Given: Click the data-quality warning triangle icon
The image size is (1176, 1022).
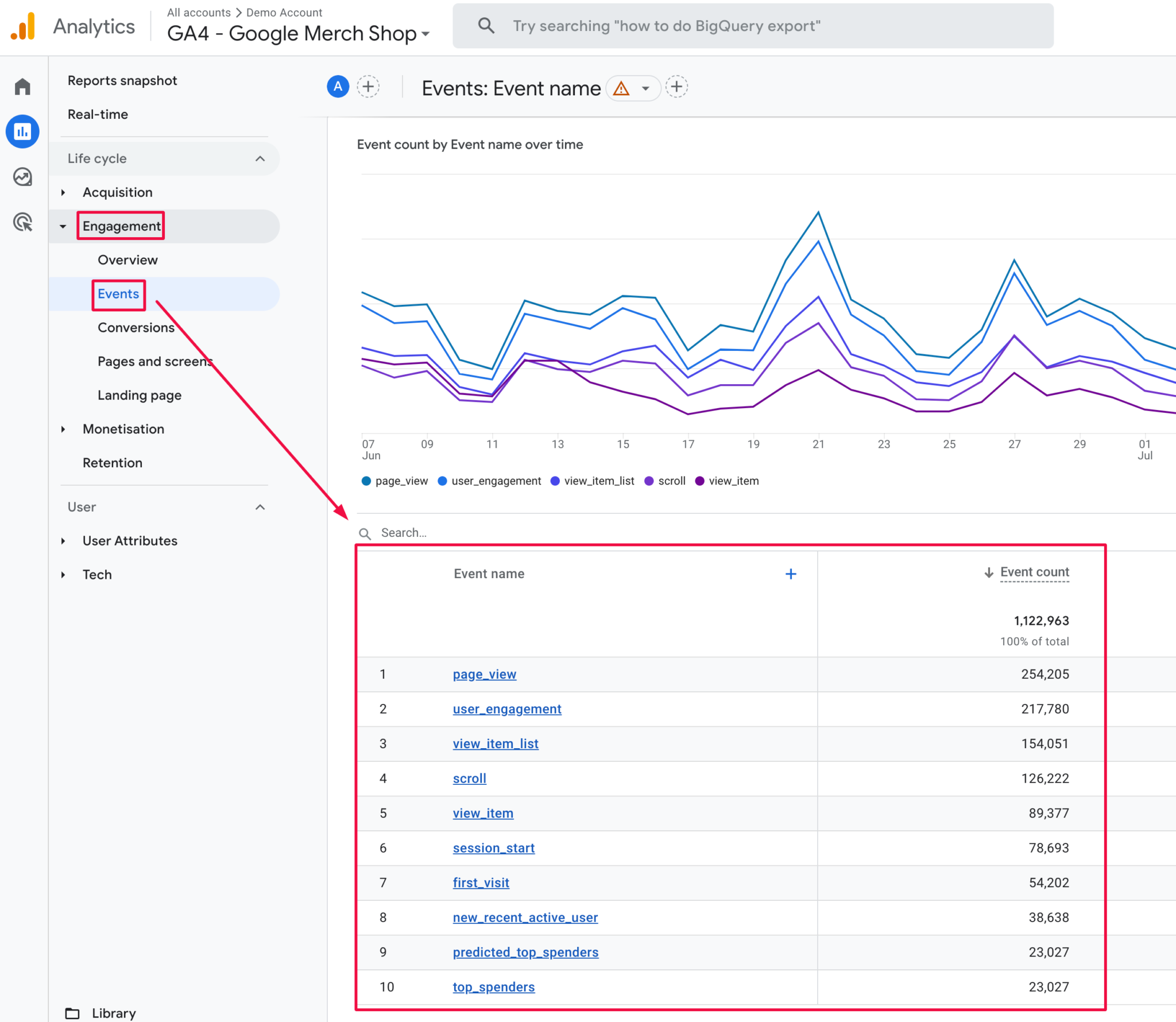Looking at the screenshot, I should tap(622, 88).
